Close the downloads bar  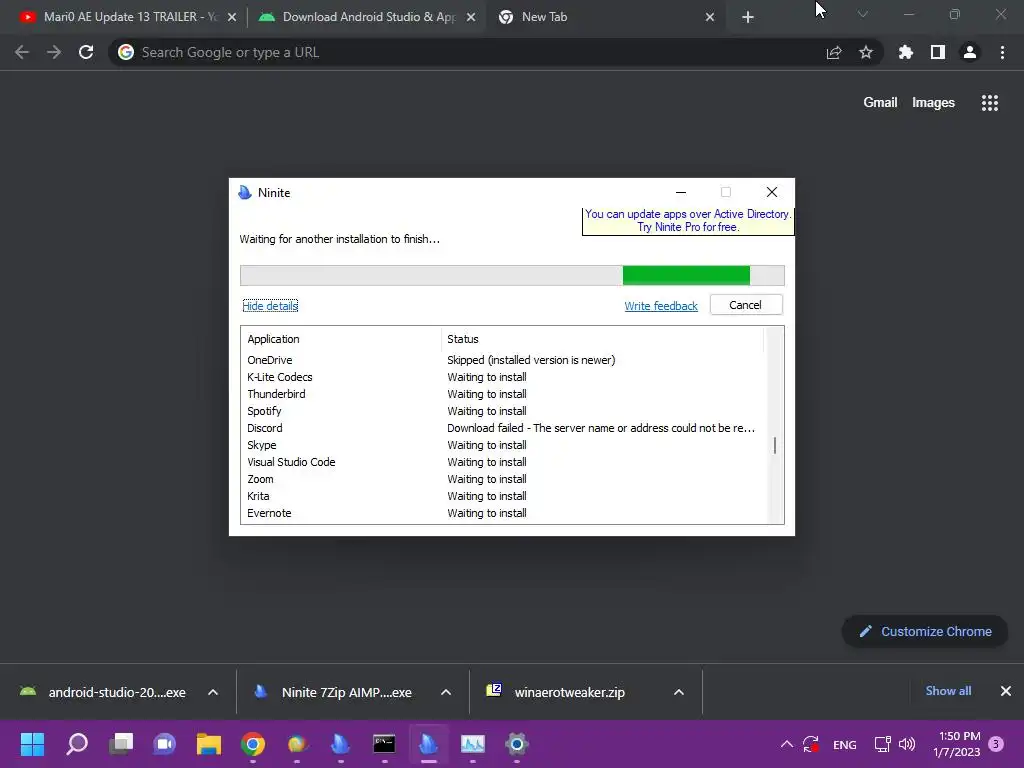point(1006,691)
